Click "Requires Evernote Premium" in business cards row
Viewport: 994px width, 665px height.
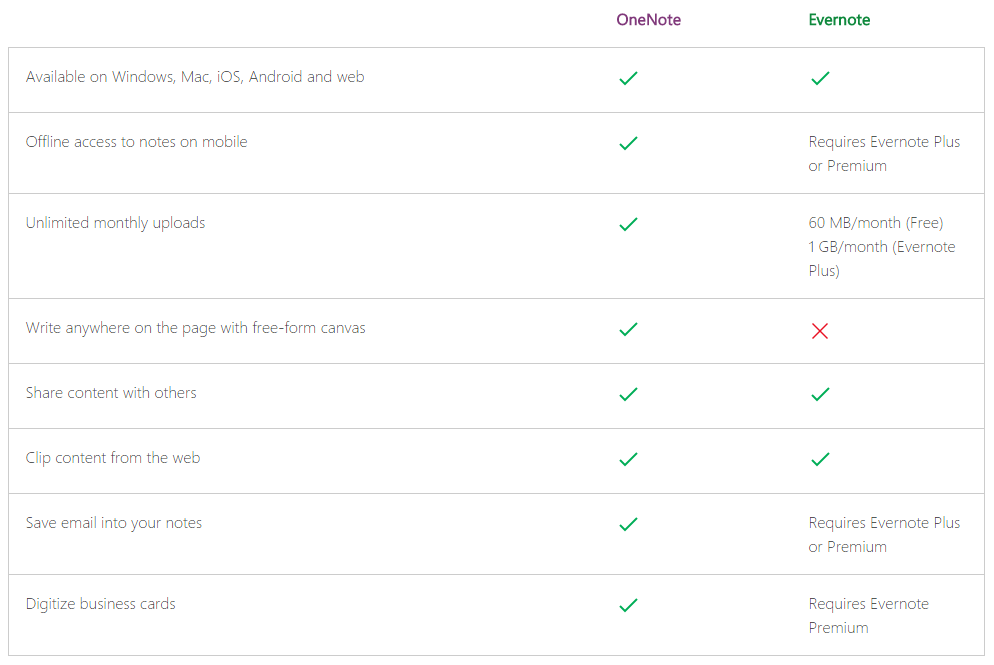pos(868,616)
